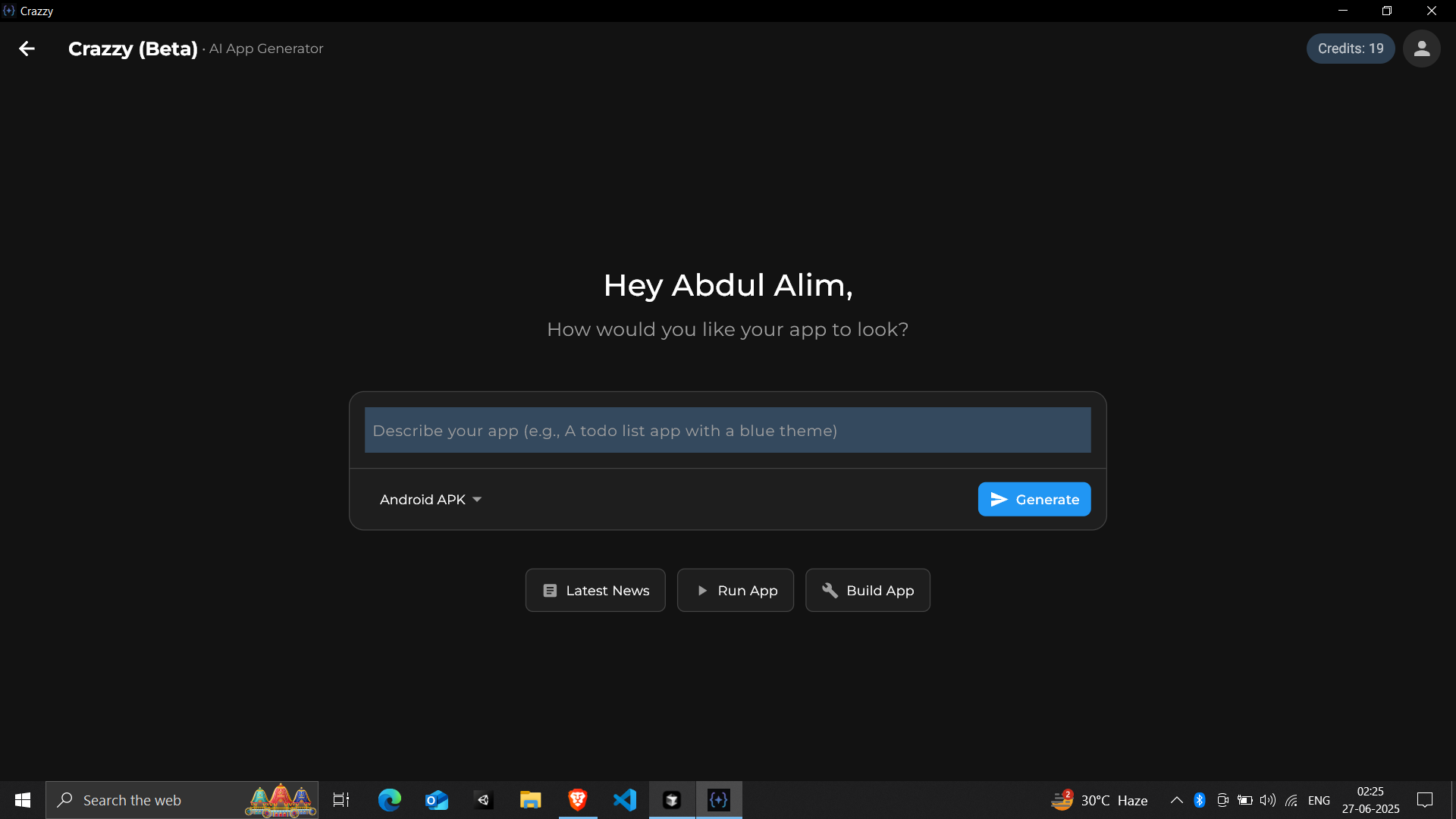This screenshot has width=1456, height=819.
Task: Open the Action Center notification icon
Action: [1426, 799]
